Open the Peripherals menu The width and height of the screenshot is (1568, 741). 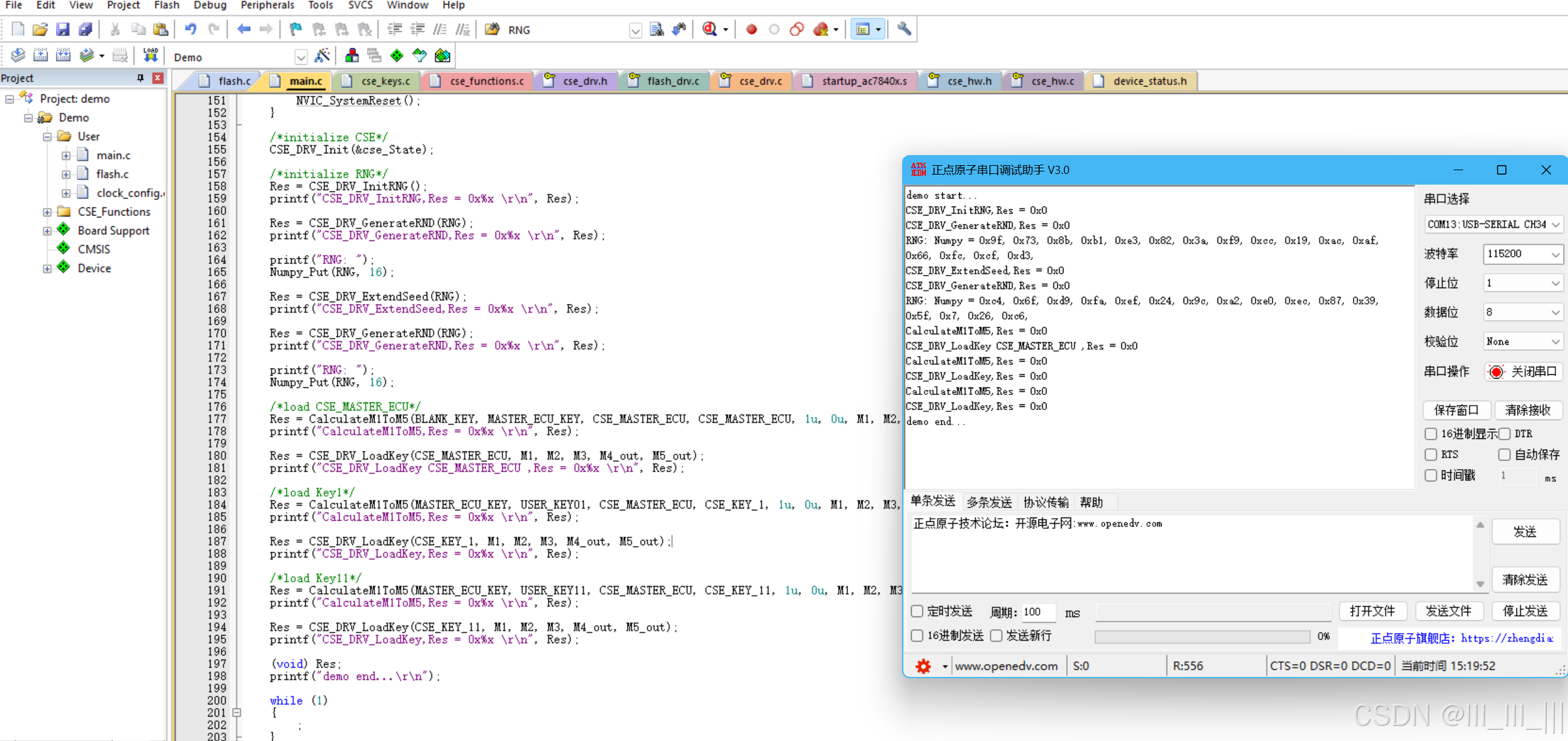click(x=267, y=6)
